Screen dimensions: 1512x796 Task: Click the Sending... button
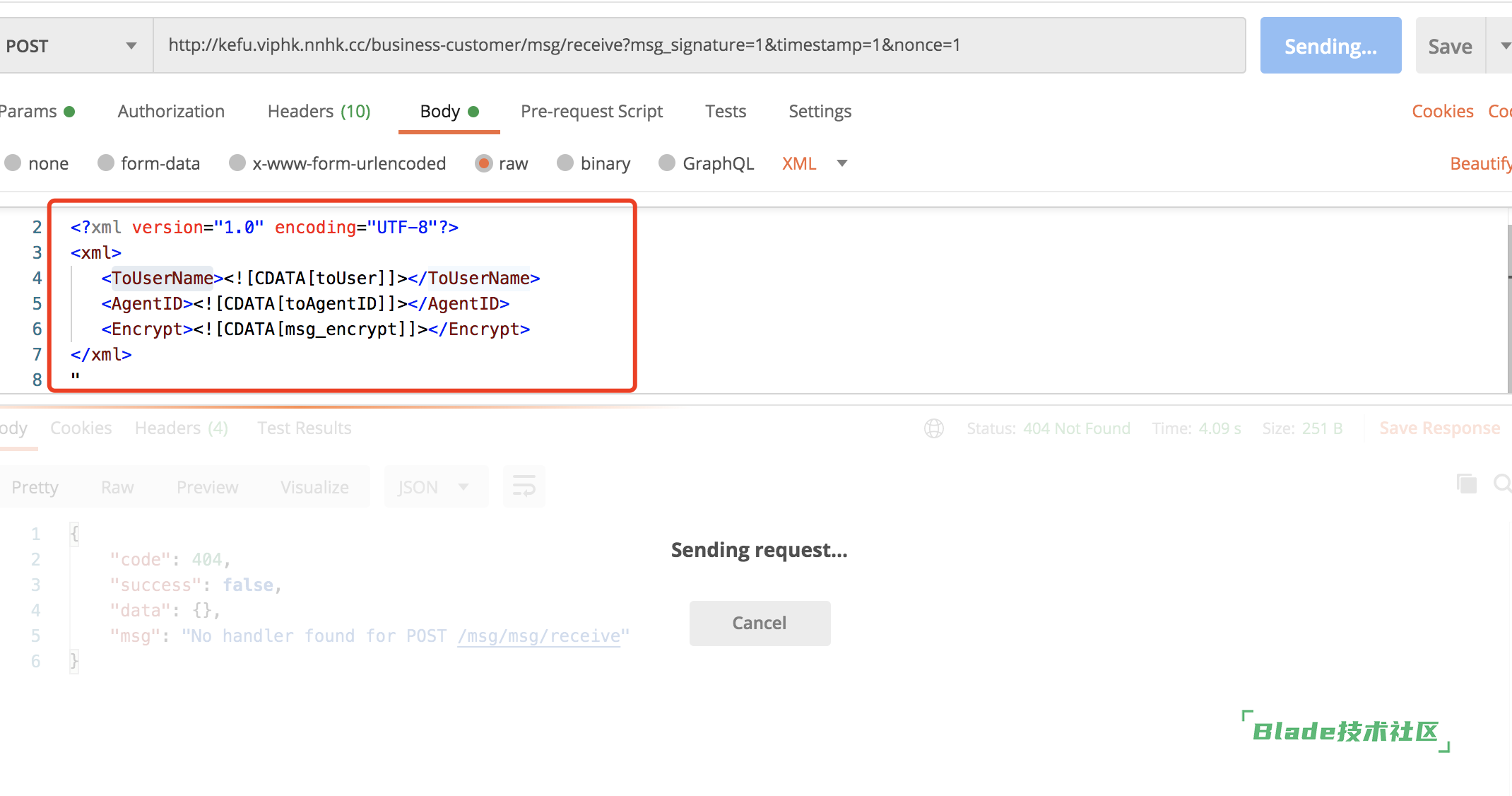tap(1330, 46)
